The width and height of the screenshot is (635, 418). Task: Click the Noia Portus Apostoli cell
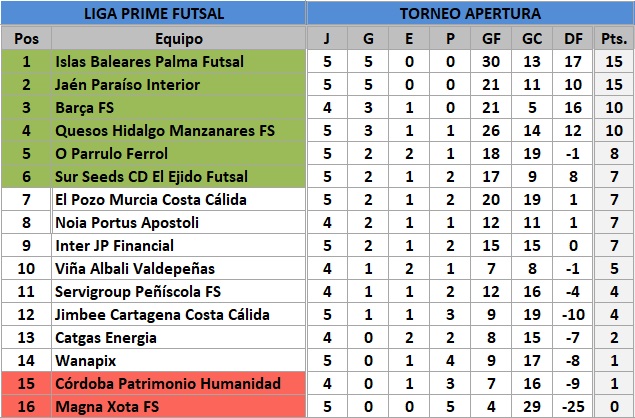178,222
